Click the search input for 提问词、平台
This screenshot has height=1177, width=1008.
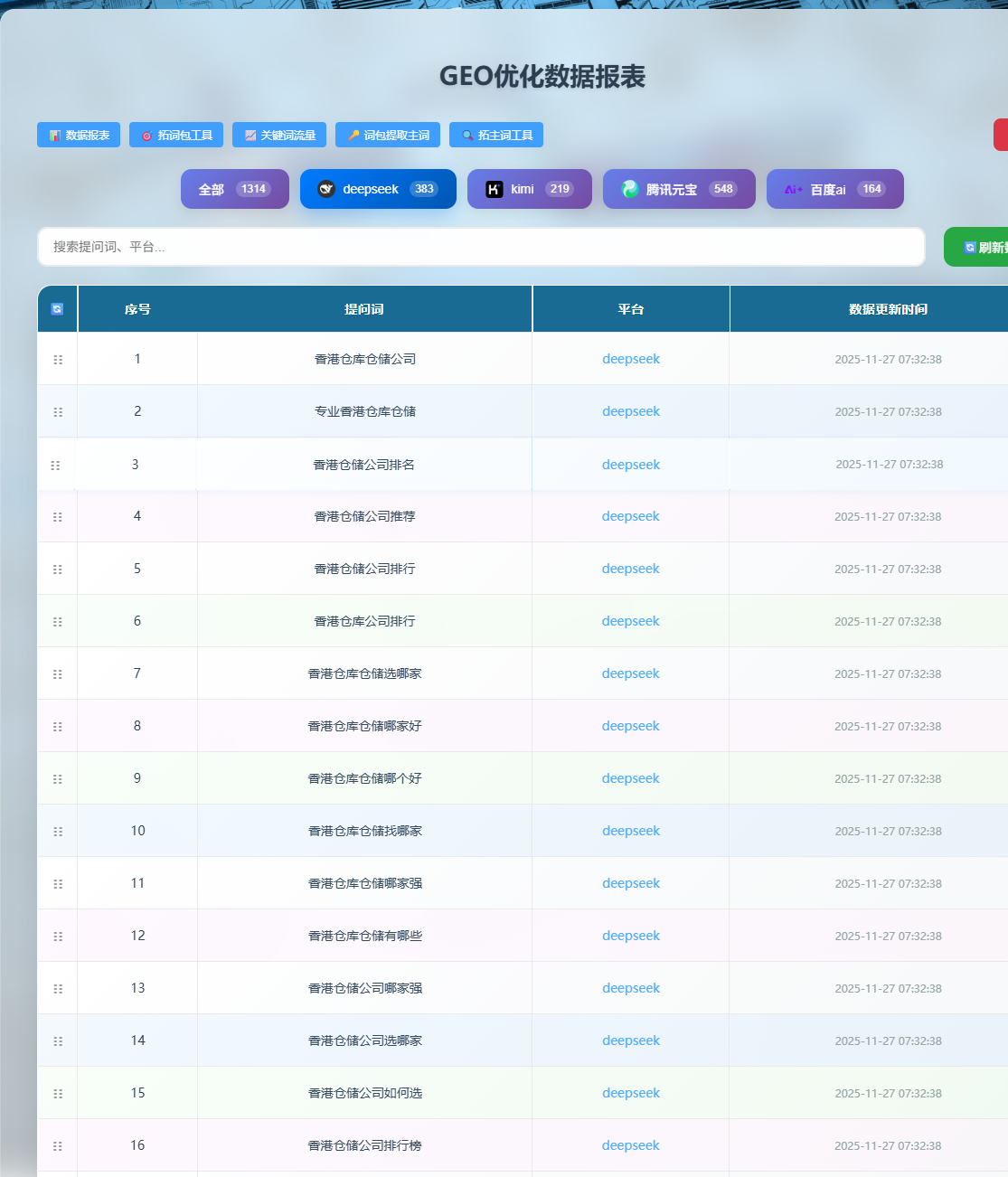tap(481, 247)
